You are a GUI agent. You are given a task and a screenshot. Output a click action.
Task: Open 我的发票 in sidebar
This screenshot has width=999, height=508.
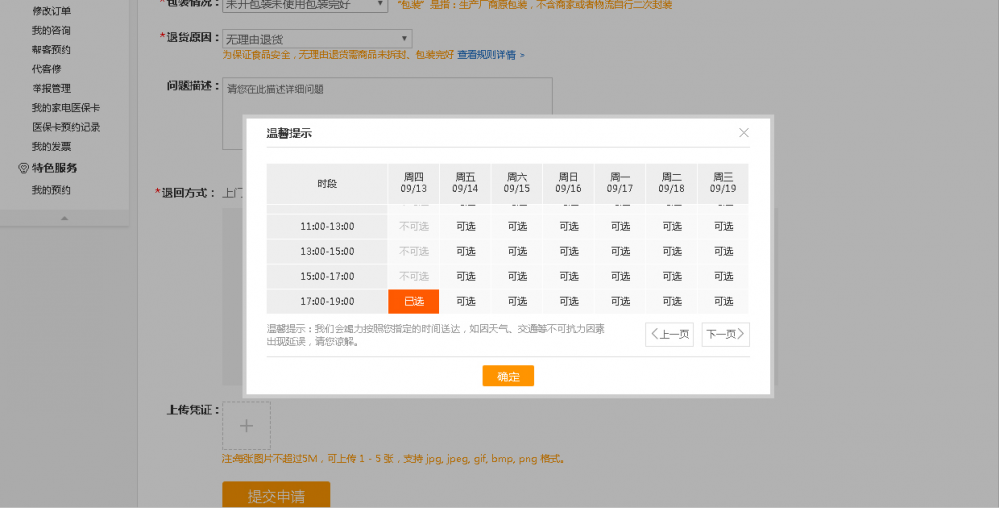(x=52, y=147)
